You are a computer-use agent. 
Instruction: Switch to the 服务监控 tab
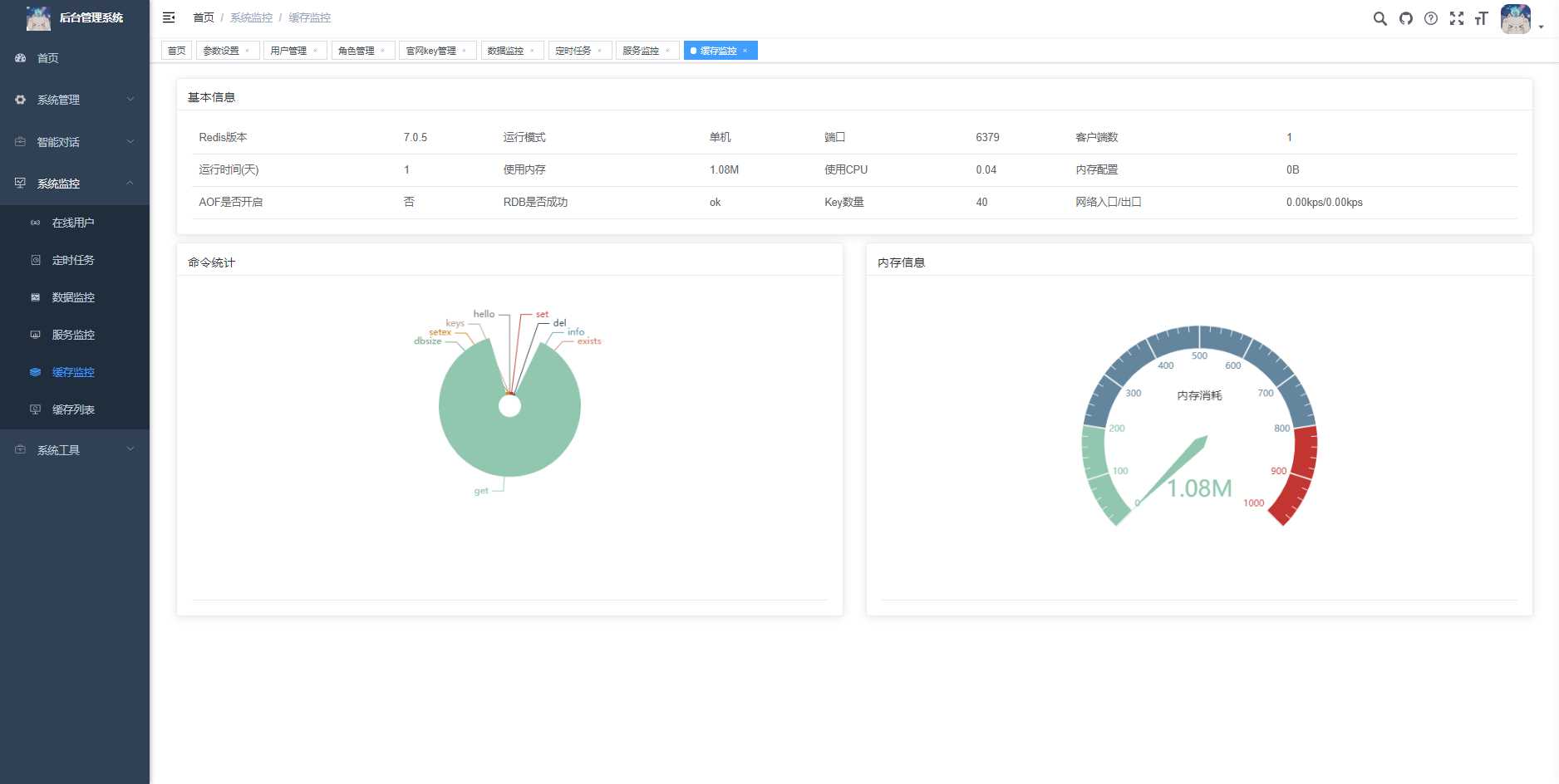point(640,51)
